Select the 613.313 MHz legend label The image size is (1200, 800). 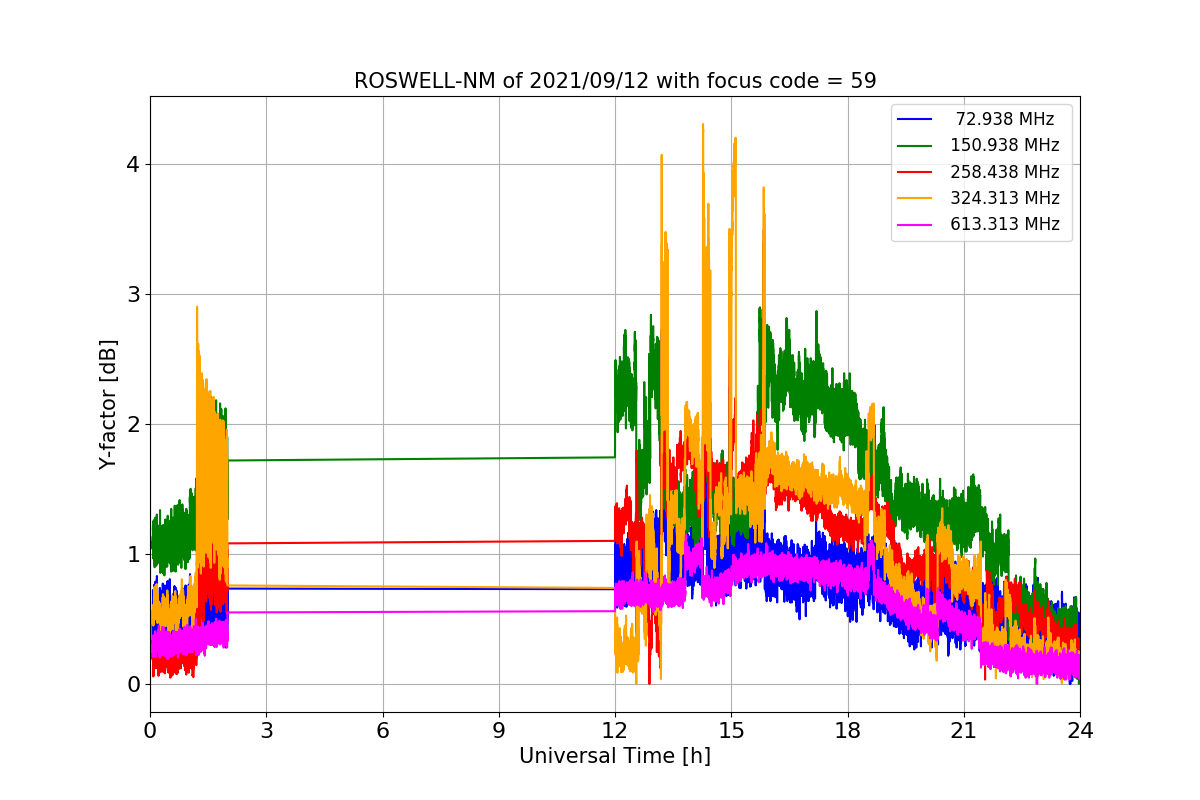pos(1005,224)
